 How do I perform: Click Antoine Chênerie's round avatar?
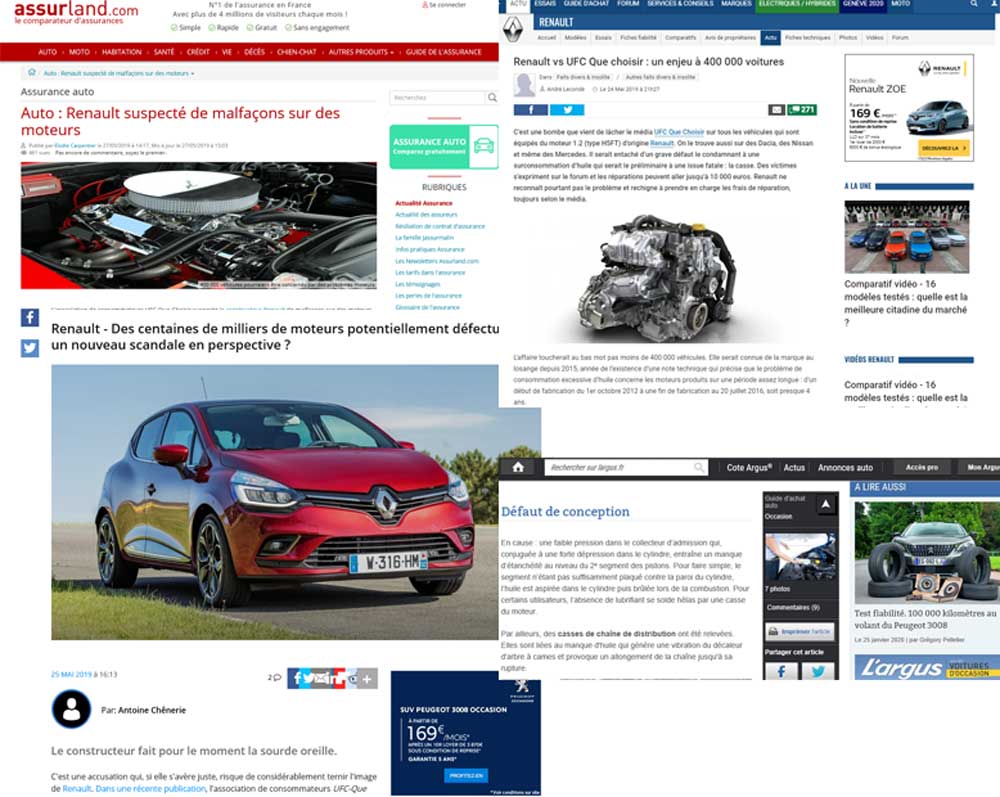coord(71,709)
